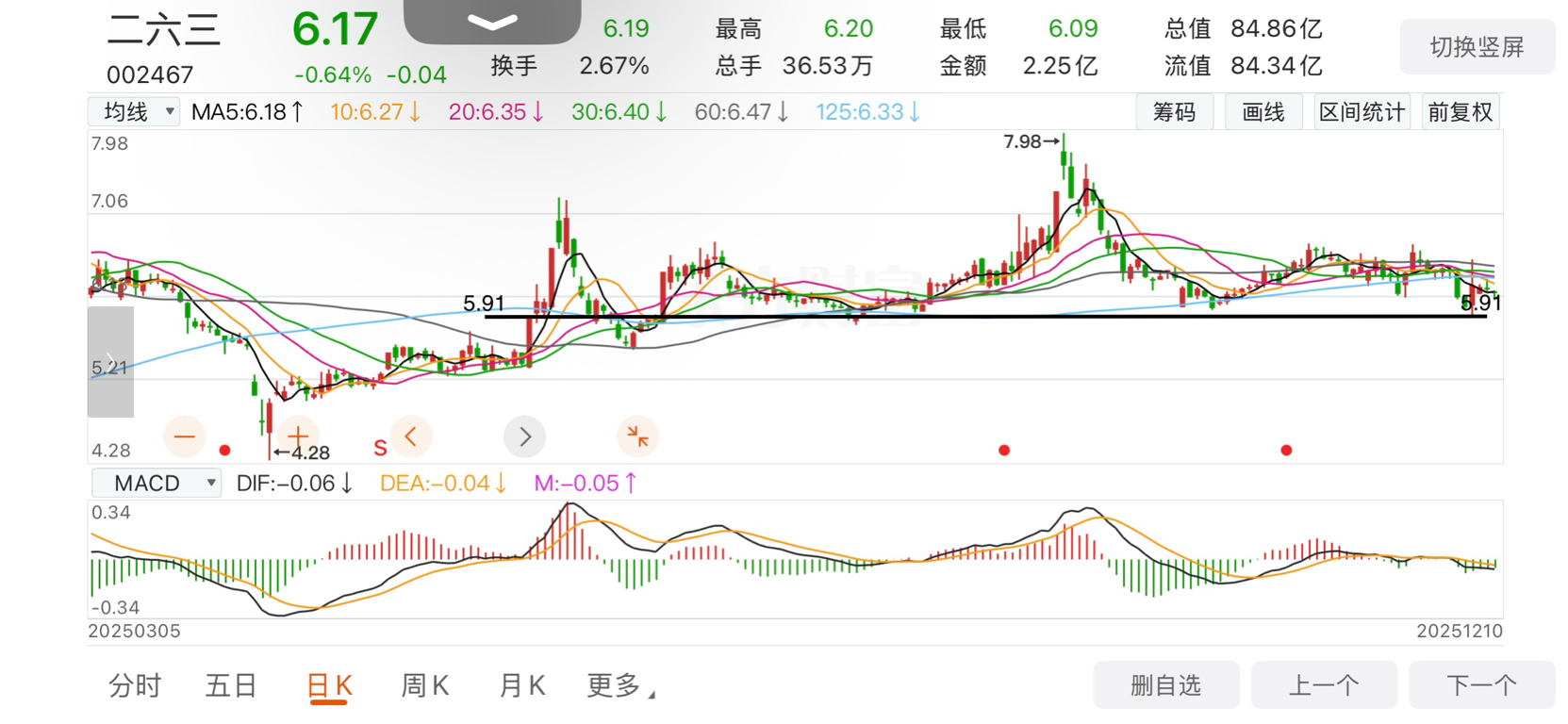Image resolution: width=1568 pixels, height=724 pixels.
Task: Tap the zoom-out minus icon on chart
Action: pos(184,436)
